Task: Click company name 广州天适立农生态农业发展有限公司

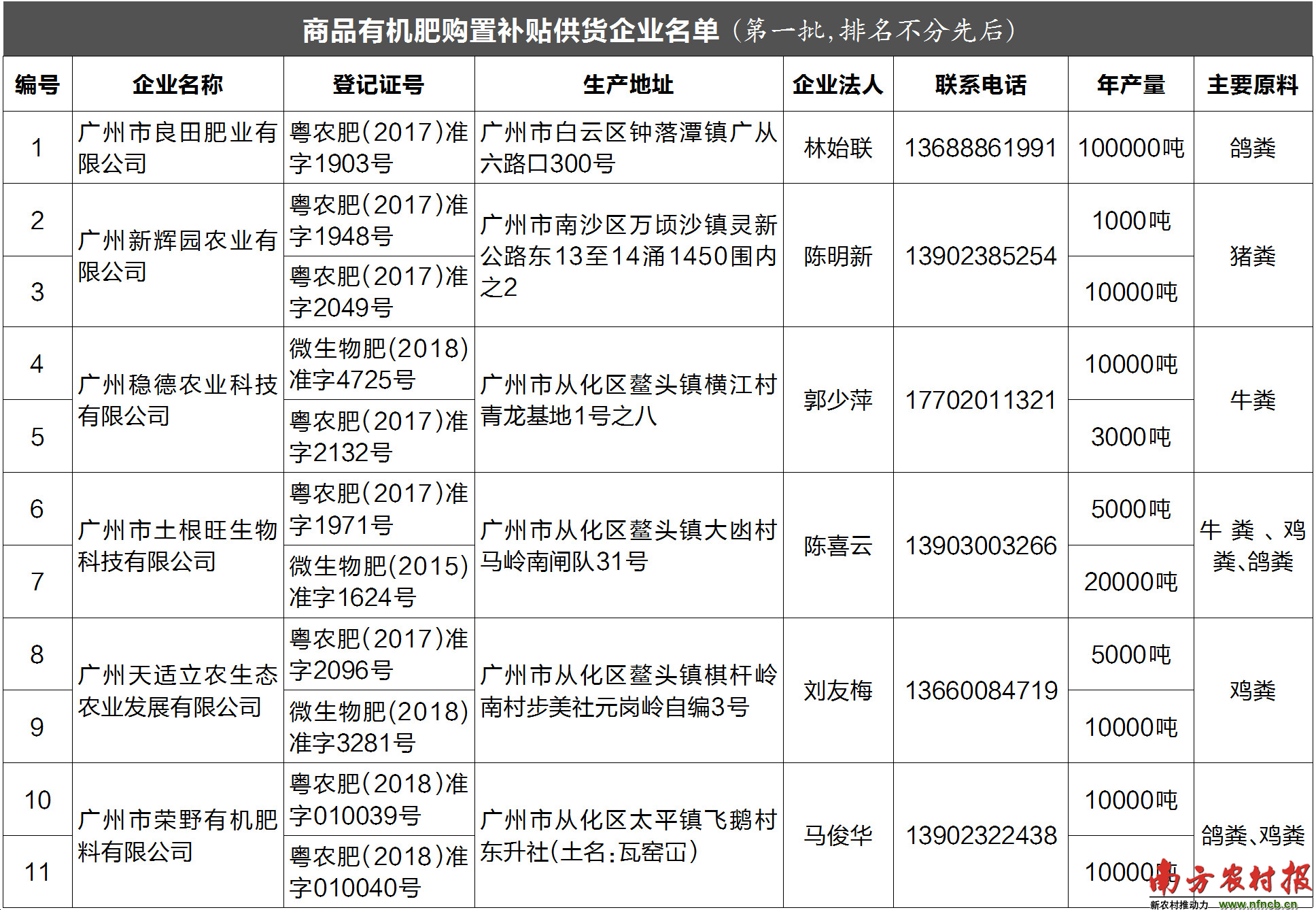Action: (177, 690)
